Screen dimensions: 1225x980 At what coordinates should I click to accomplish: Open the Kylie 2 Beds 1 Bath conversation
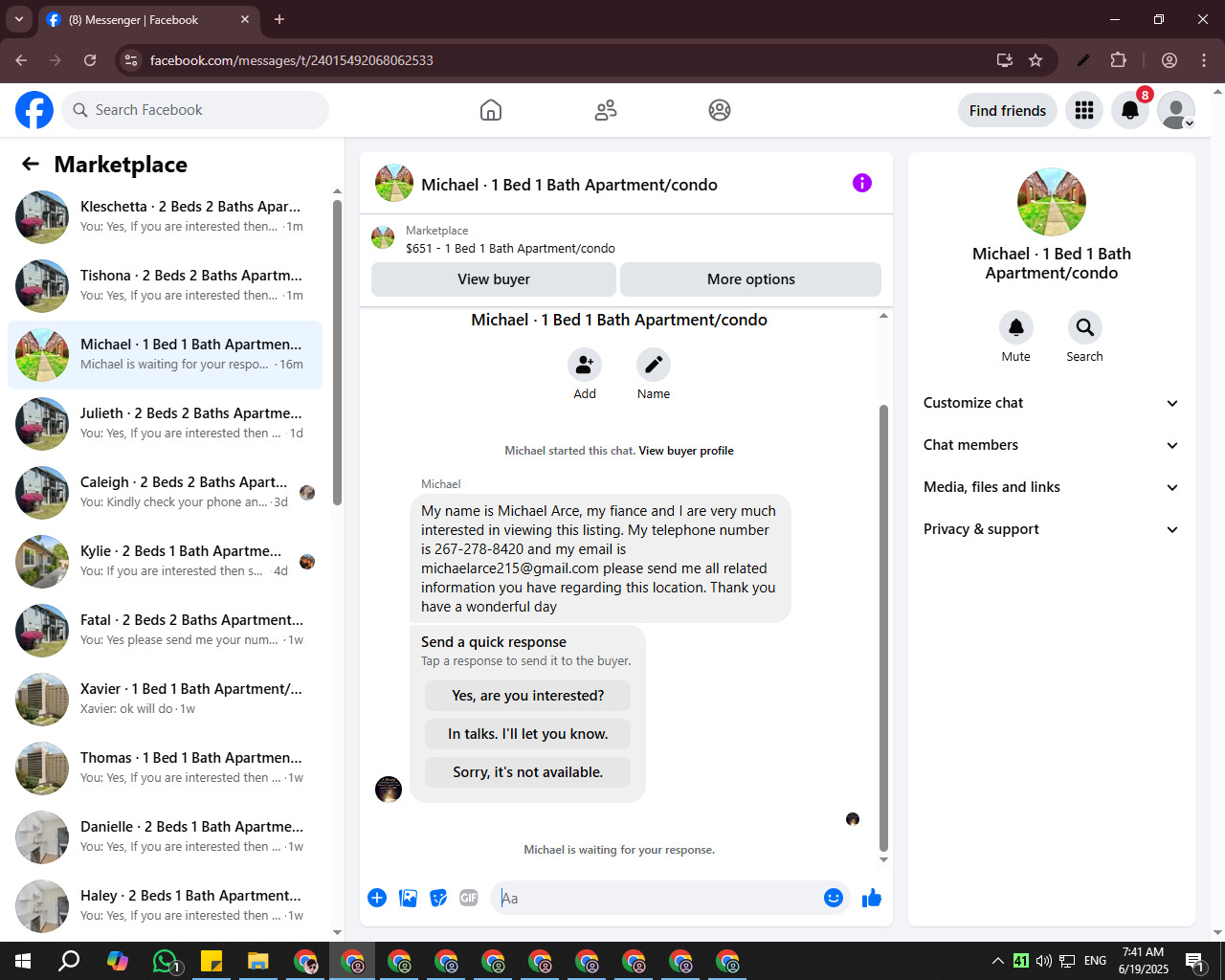[165, 562]
